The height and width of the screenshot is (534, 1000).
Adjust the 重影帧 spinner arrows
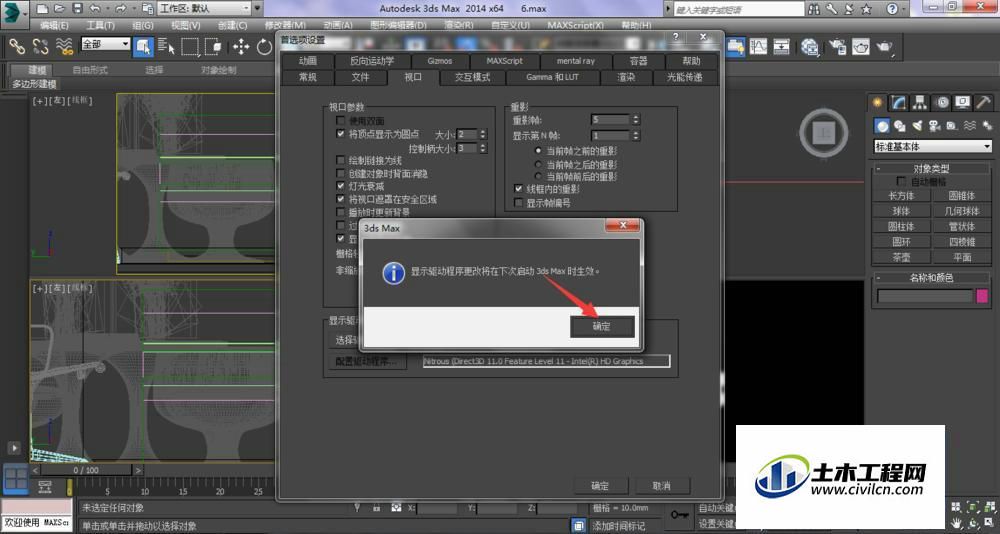pyautogui.click(x=635, y=119)
